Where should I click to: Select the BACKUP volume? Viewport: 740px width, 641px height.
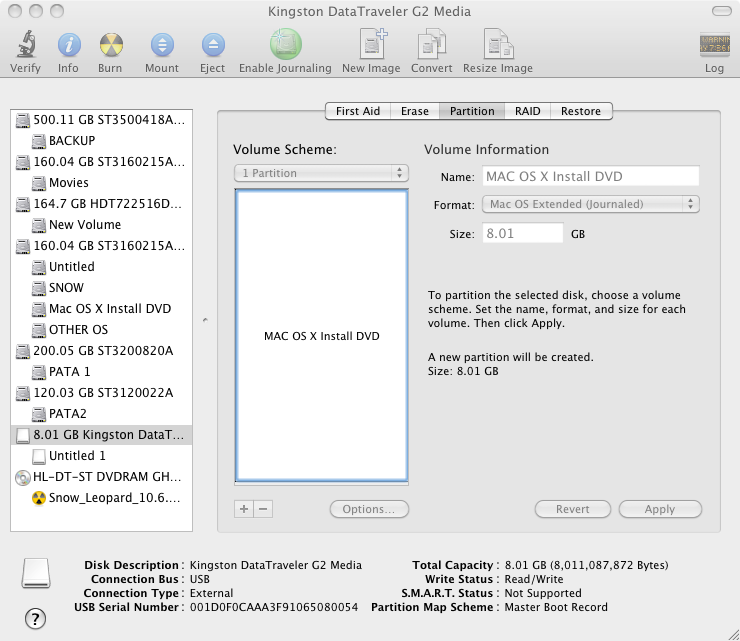click(101, 141)
